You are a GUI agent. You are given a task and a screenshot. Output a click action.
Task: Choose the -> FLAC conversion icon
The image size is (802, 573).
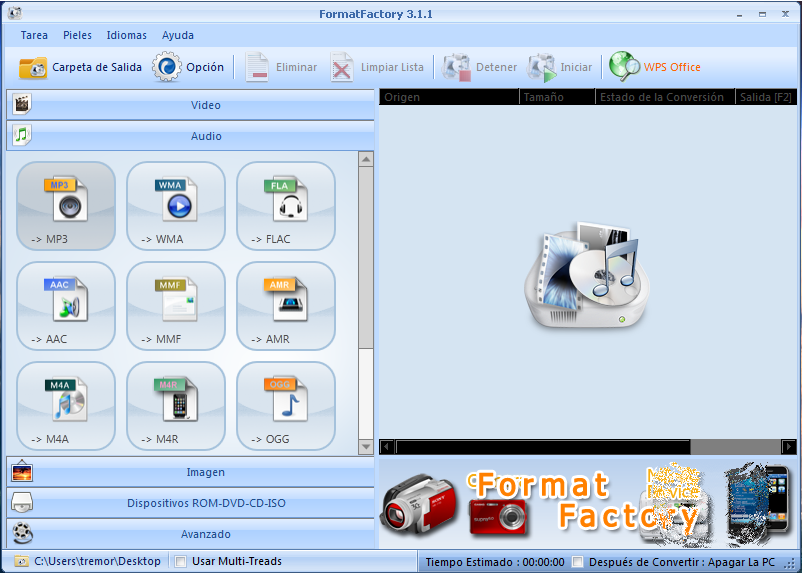[x=286, y=206]
